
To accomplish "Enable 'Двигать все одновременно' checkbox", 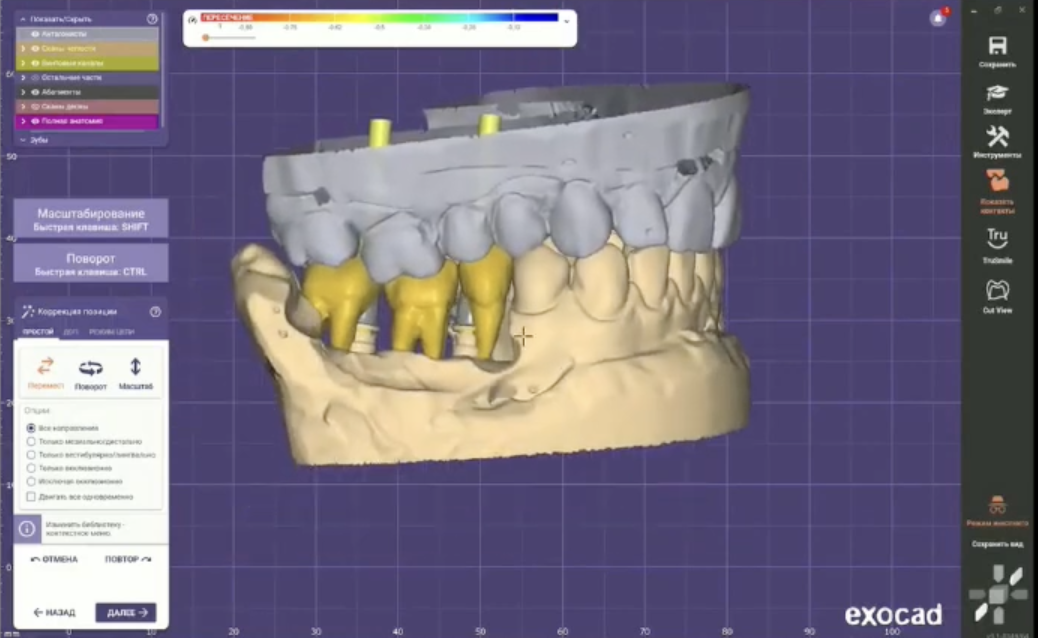I will (x=31, y=496).
